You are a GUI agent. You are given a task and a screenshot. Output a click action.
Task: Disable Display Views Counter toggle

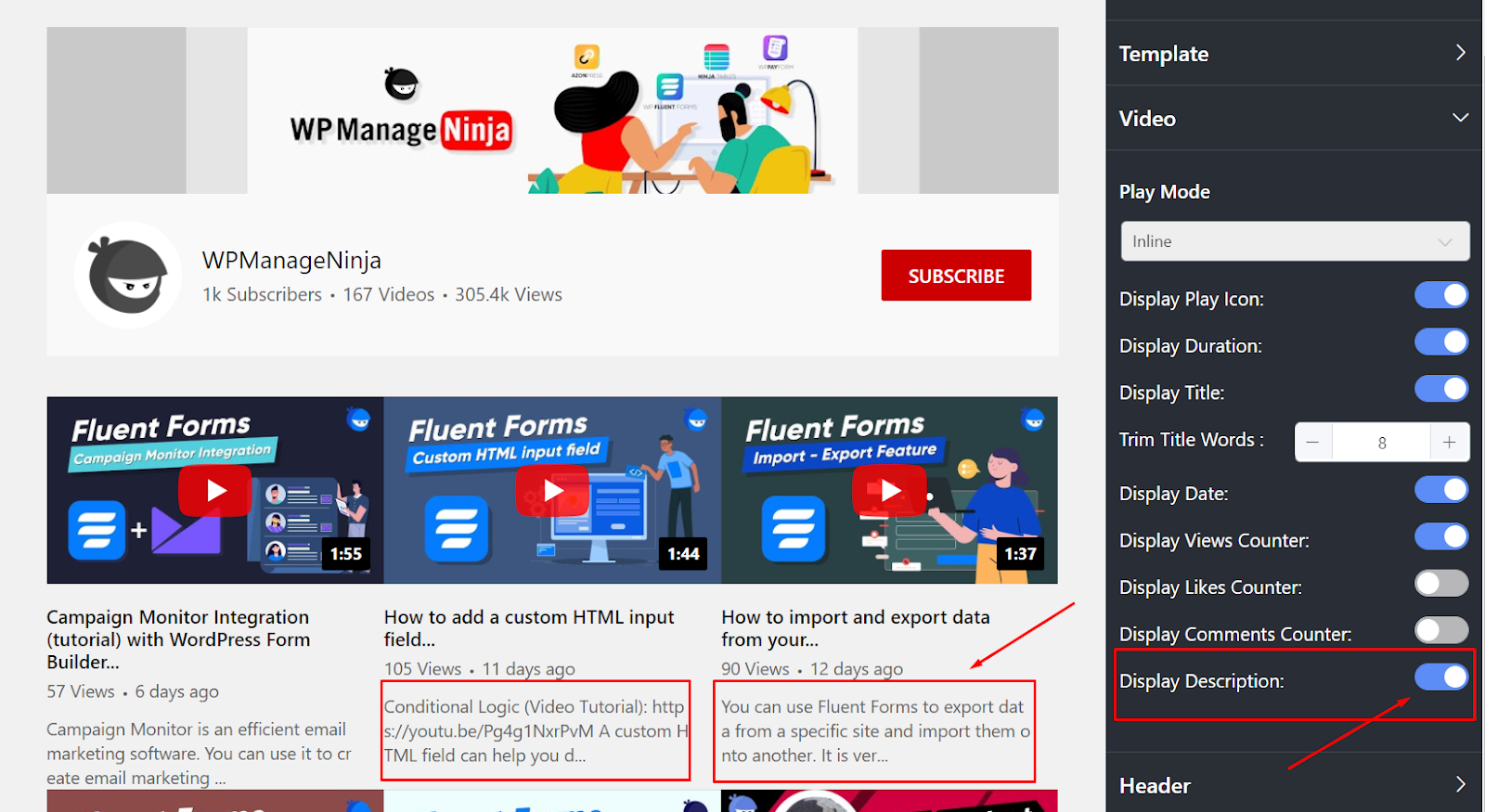[1441, 536]
